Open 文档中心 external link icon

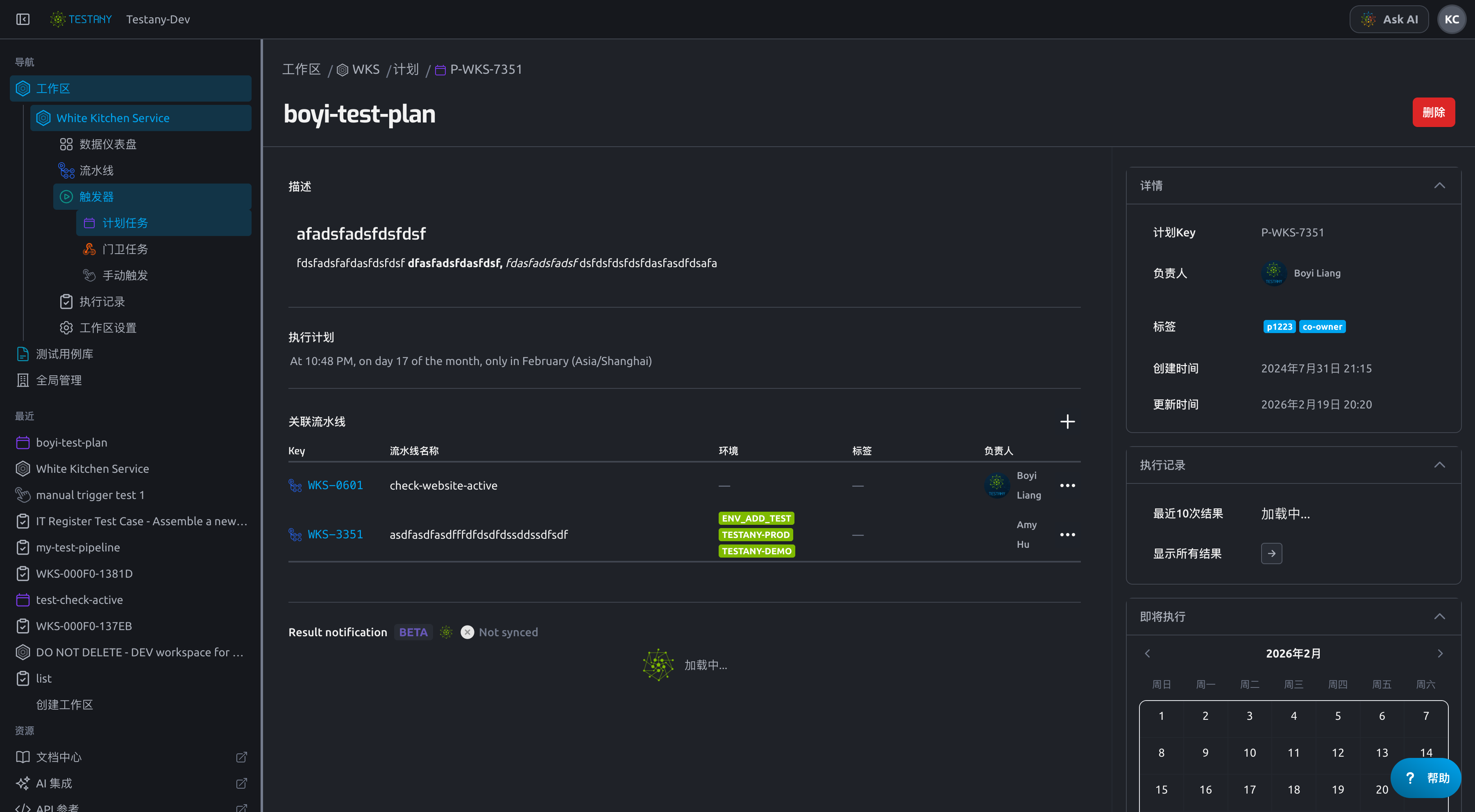242,757
